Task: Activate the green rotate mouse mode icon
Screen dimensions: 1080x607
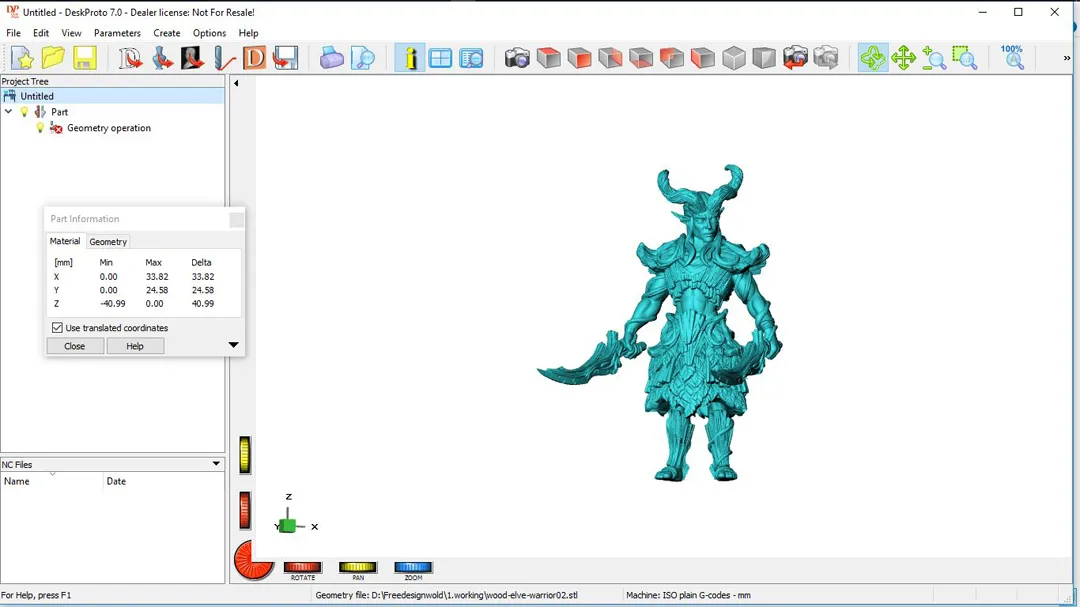Action: (x=873, y=58)
